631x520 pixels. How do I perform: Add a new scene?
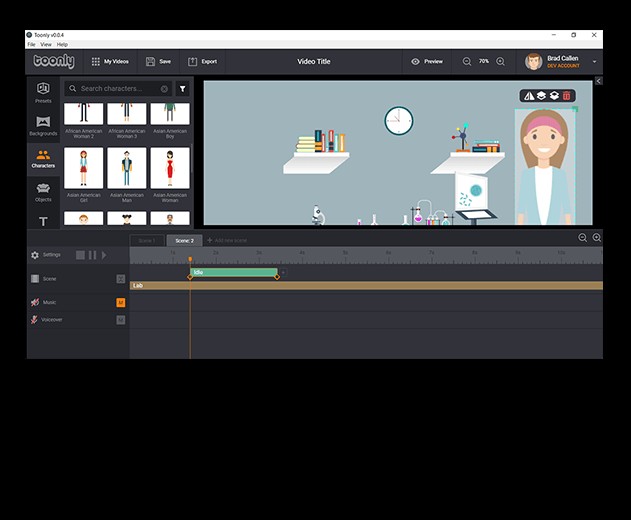(227, 240)
